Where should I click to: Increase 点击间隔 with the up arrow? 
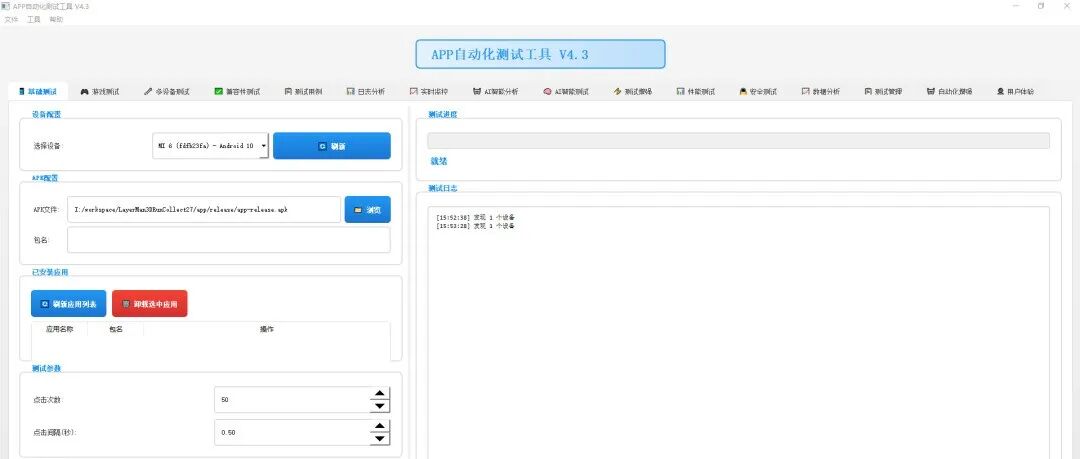click(380, 426)
